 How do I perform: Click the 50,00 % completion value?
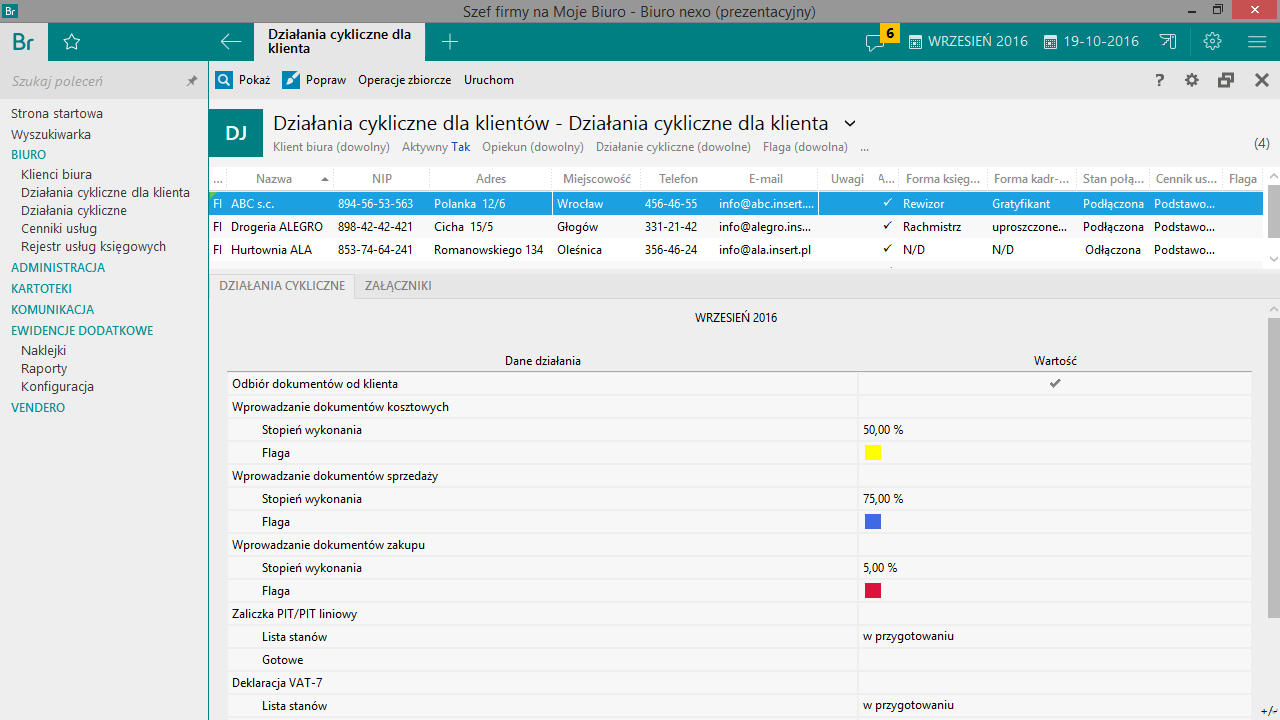[x=883, y=430]
